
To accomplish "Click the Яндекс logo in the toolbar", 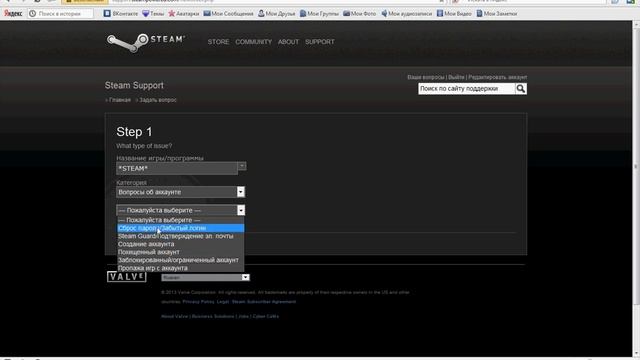I will pos(13,13).
